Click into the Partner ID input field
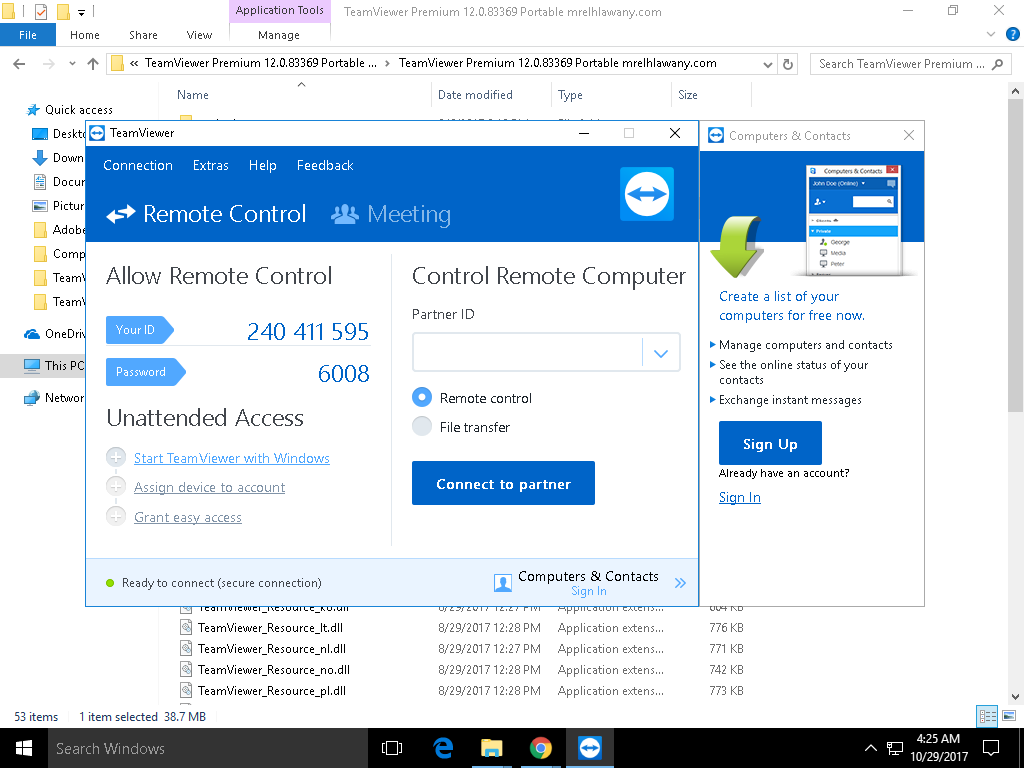 coord(527,353)
